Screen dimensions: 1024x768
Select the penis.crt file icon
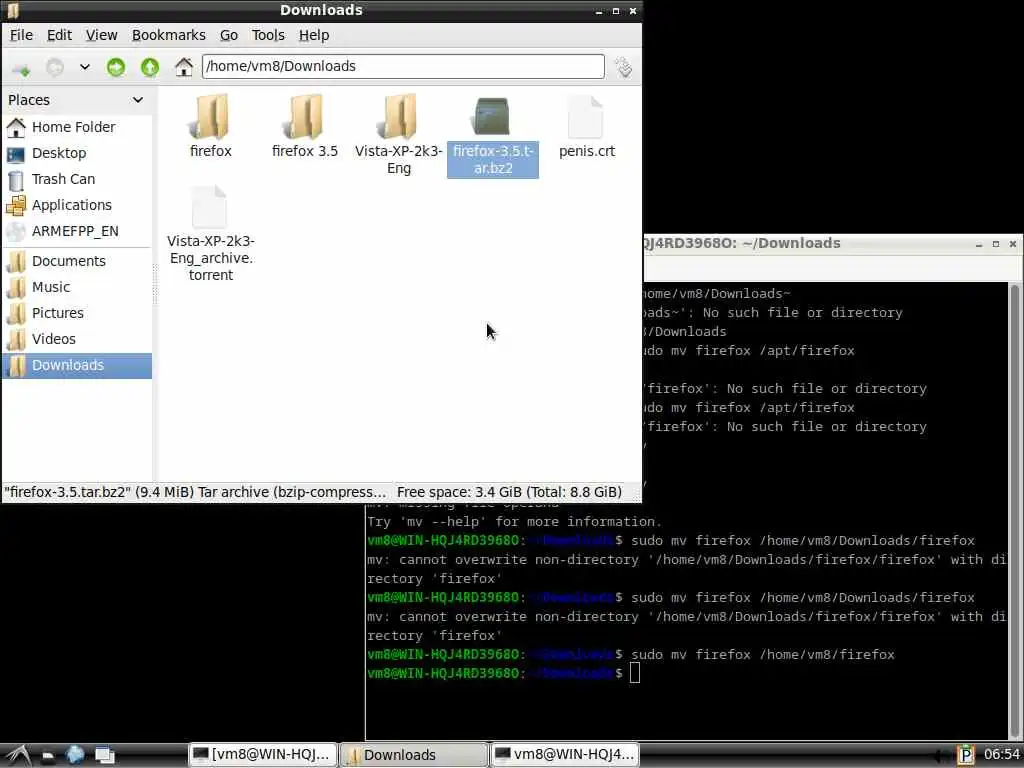pyautogui.click(x=586, y=127)
